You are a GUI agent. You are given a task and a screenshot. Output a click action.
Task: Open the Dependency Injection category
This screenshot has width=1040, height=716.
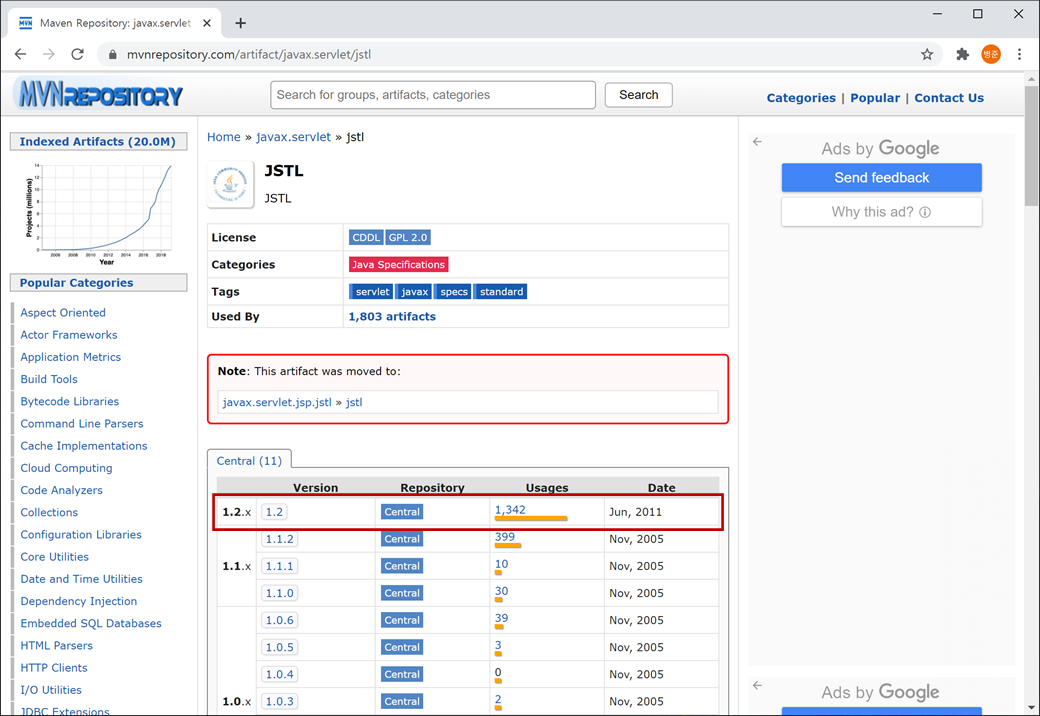(x=79, y=601)
